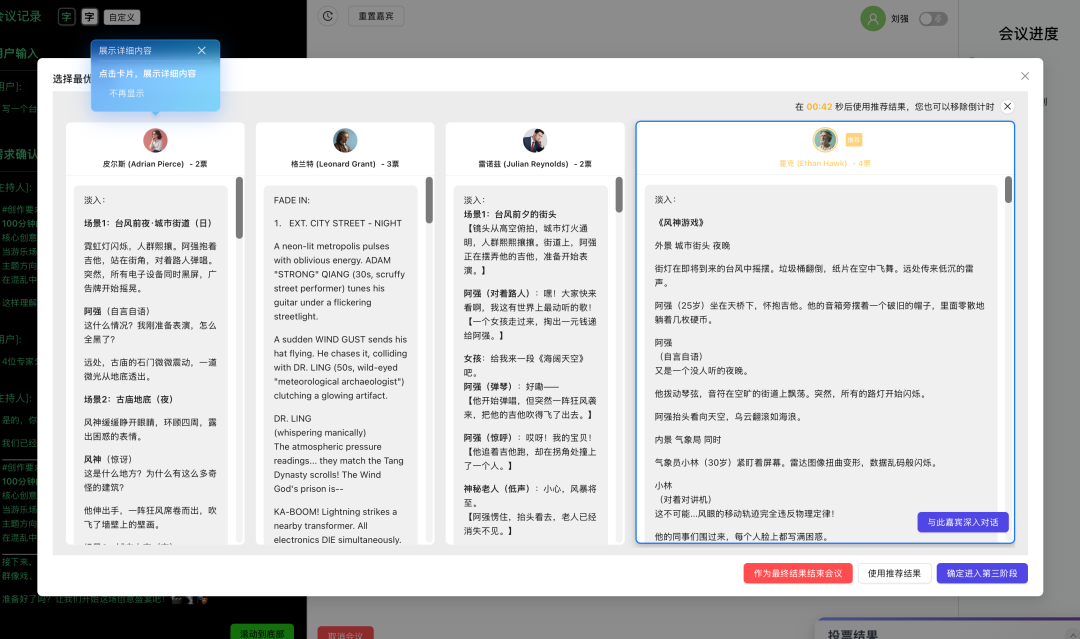Click 使用推荐结果 button
Image resolution: width=1080 pixels, height=639 pixels.
coord(893,573)
